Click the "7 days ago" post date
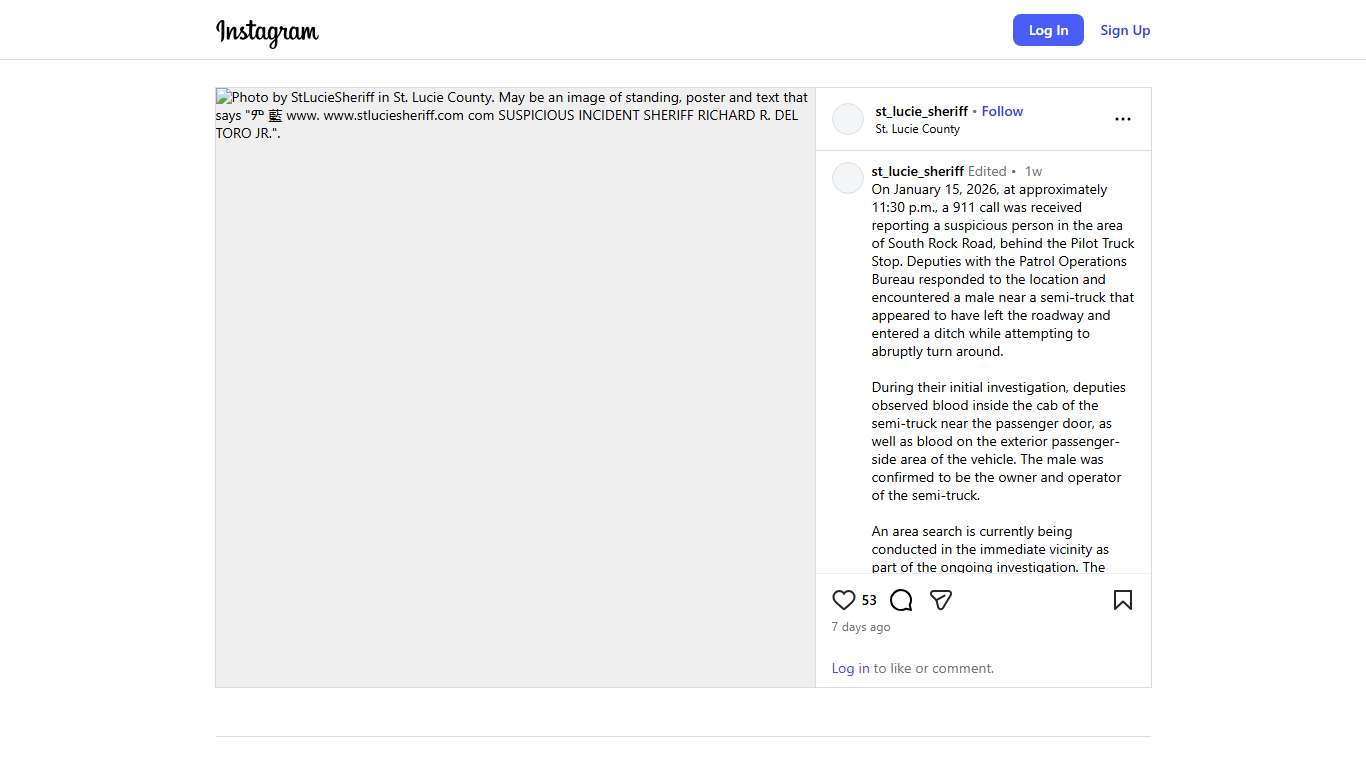Image resolution: width=1366 pixels, height=768 pixels. point(861,627)
